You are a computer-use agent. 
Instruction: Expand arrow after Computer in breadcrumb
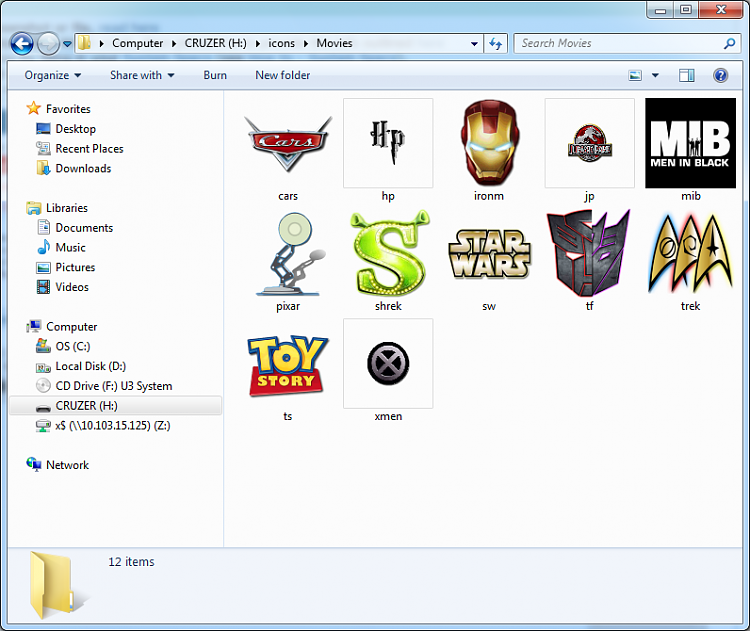[x=174, y=44]
